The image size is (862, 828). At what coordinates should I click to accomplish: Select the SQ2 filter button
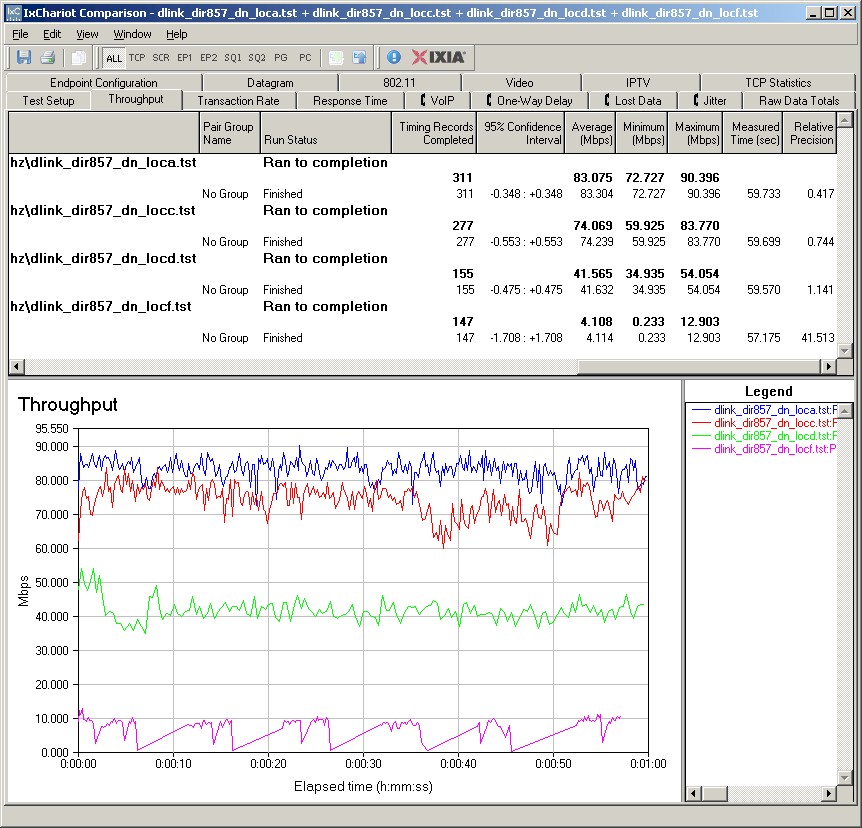[257, 58]
